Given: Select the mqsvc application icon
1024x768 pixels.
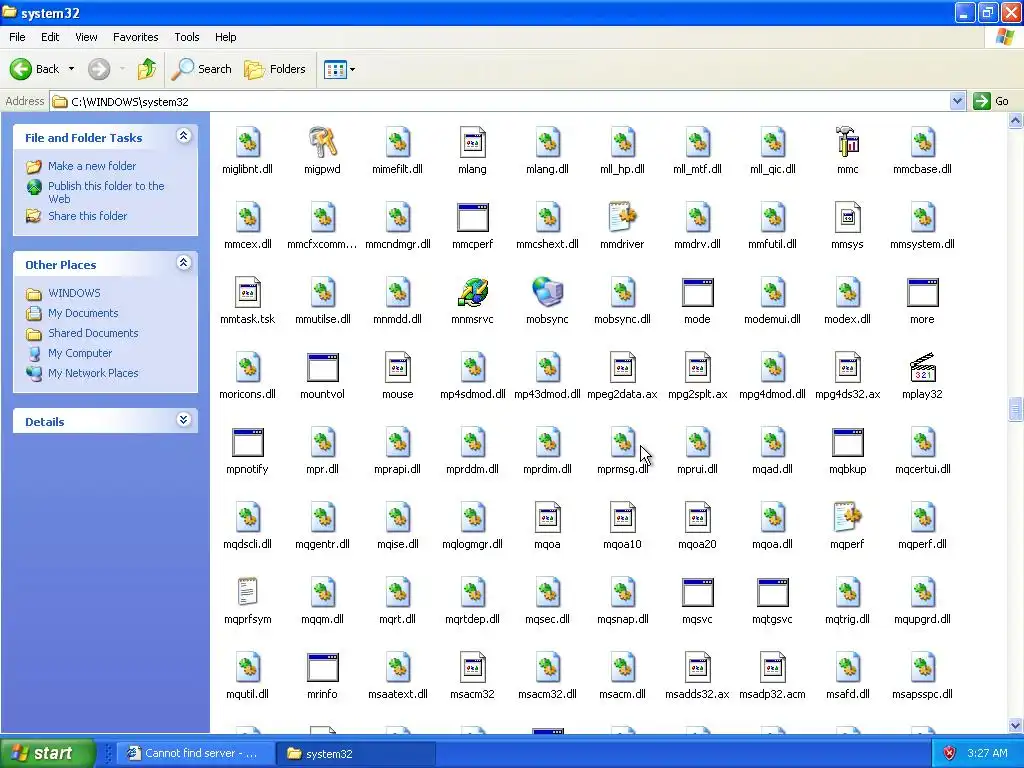Looking at the screenshot, I should point(697,592).
